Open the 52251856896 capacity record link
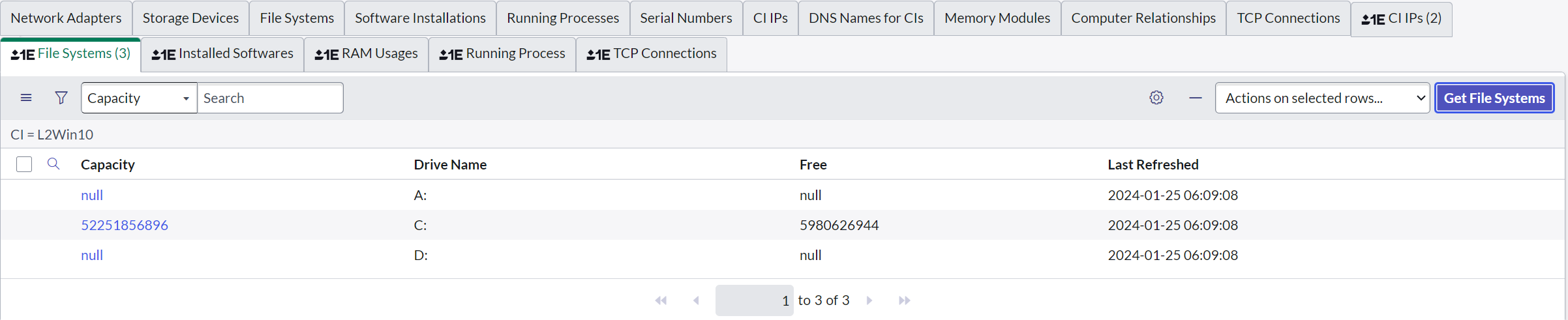1568x320 pixels. [125, 225]
